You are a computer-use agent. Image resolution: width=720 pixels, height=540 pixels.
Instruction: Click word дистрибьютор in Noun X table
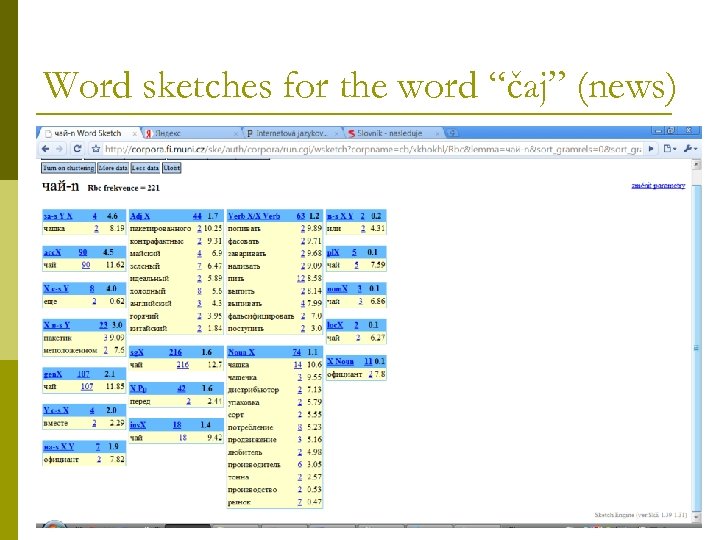click(253, 390)
